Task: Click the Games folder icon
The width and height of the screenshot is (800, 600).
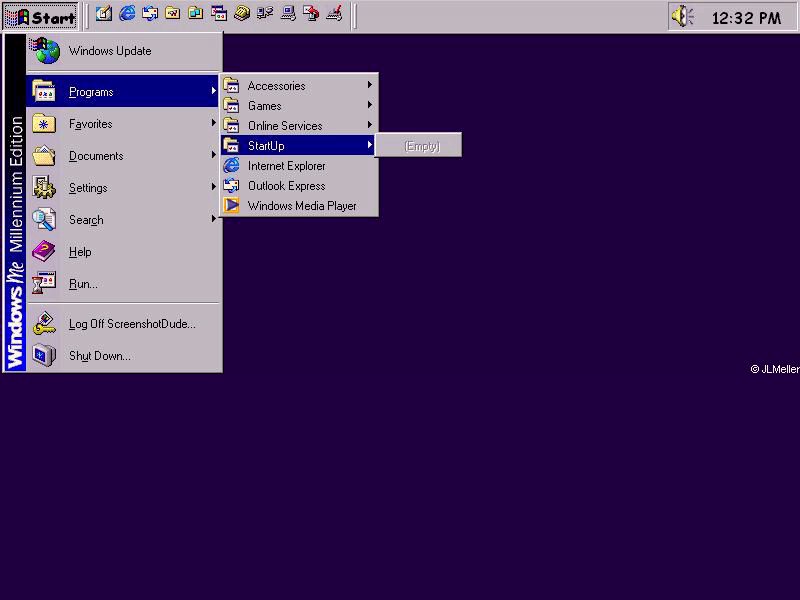Action: click(232, 105)
